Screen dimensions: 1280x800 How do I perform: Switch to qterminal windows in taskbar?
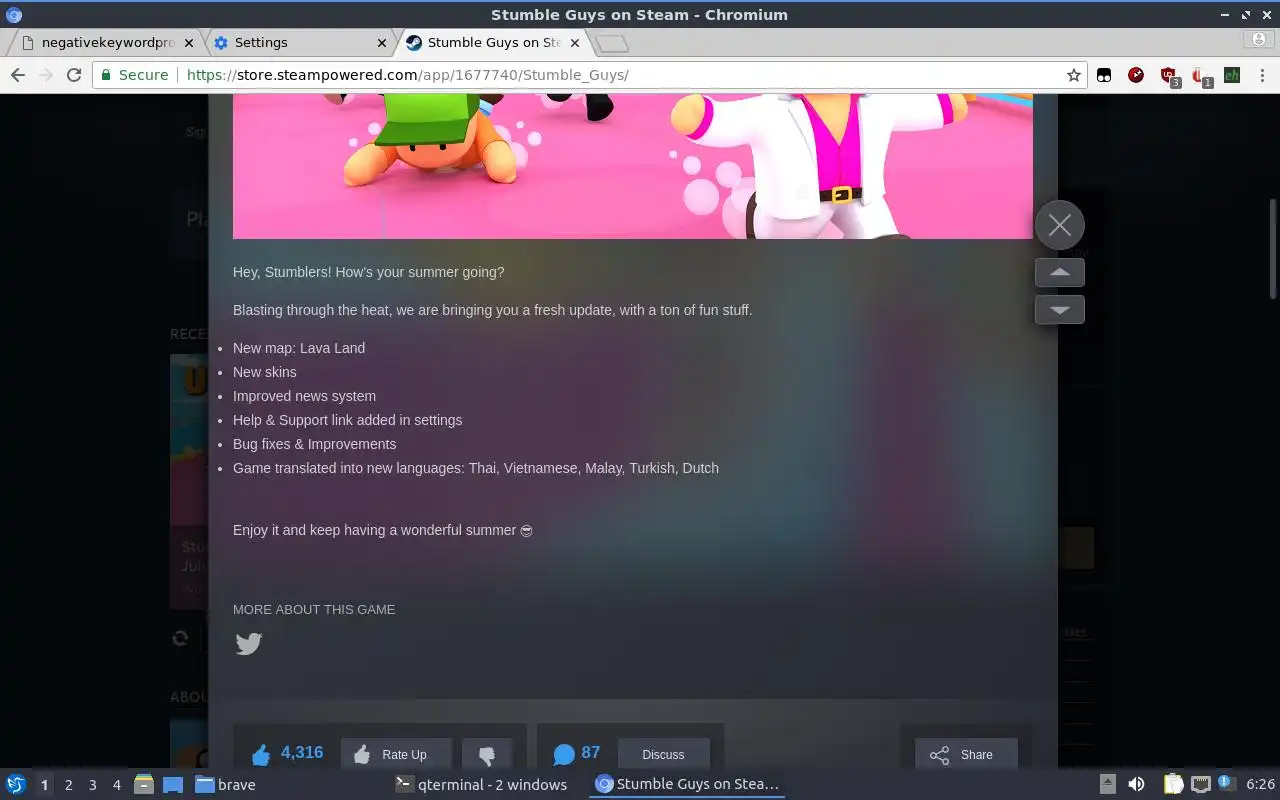pos(481,784)
